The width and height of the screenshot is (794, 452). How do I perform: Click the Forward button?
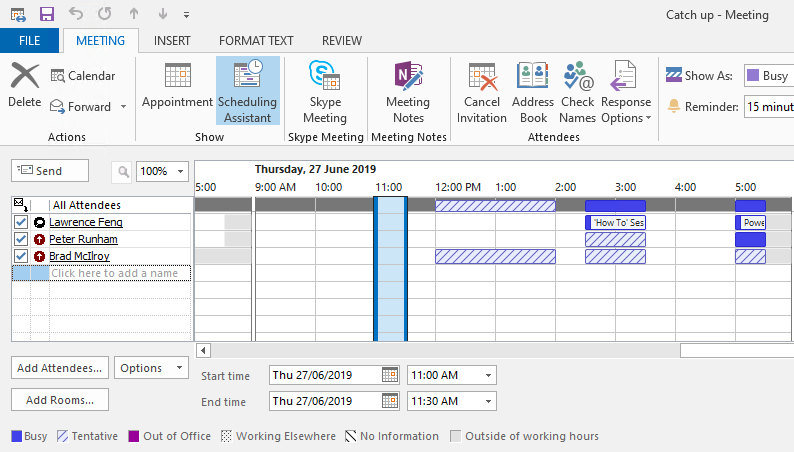[81, 107]
